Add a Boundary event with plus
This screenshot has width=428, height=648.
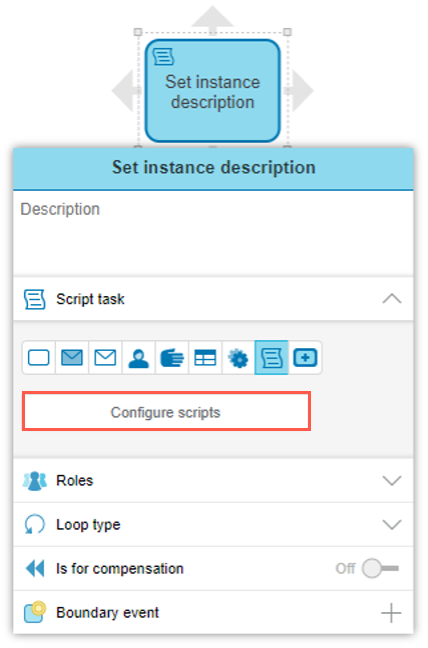391,613
